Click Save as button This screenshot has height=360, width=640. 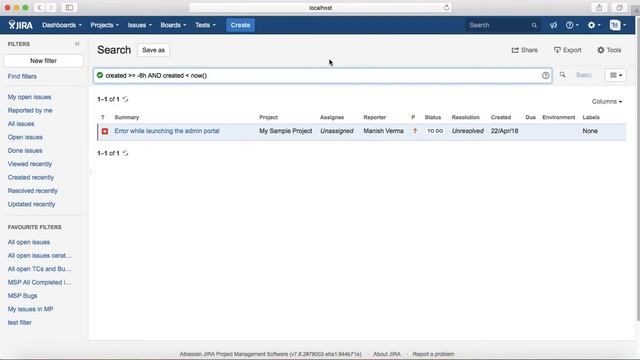pos(153,50)
